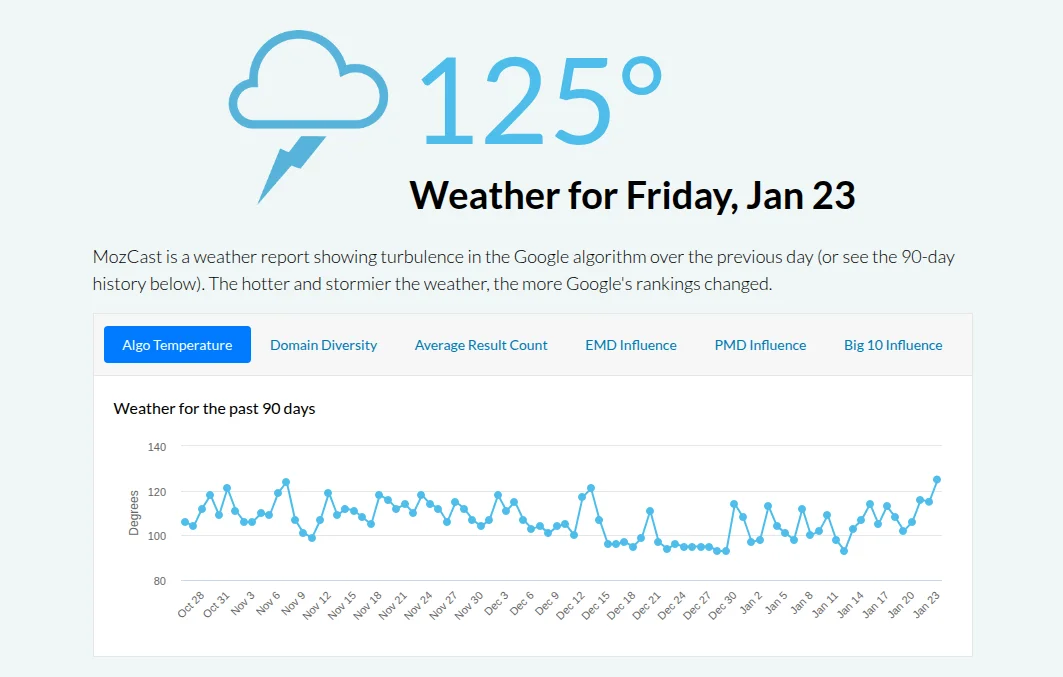Show the EMD Influence tab

(x=631, y=345)
